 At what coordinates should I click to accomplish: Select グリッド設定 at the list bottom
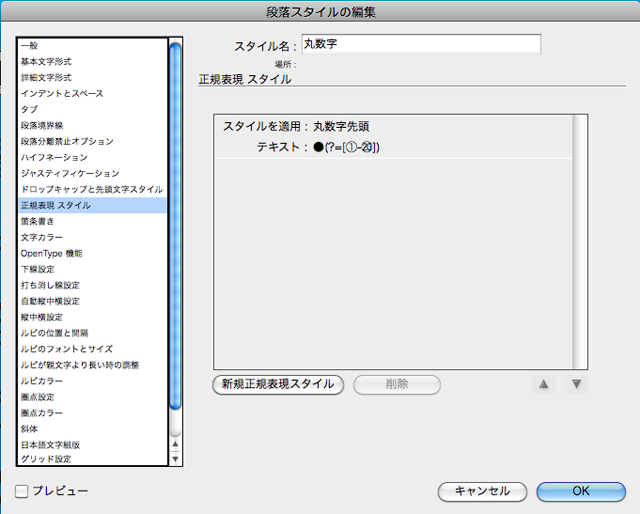[x=46, y=459]
